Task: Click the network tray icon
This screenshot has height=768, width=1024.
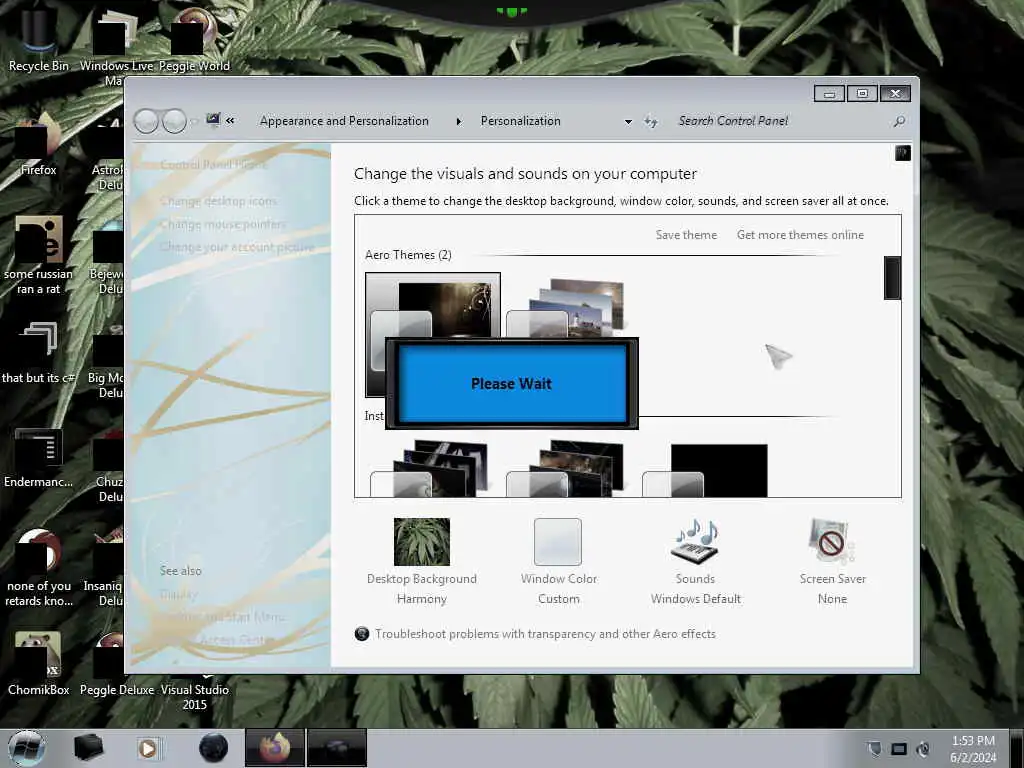Action: tap(899, 749)
